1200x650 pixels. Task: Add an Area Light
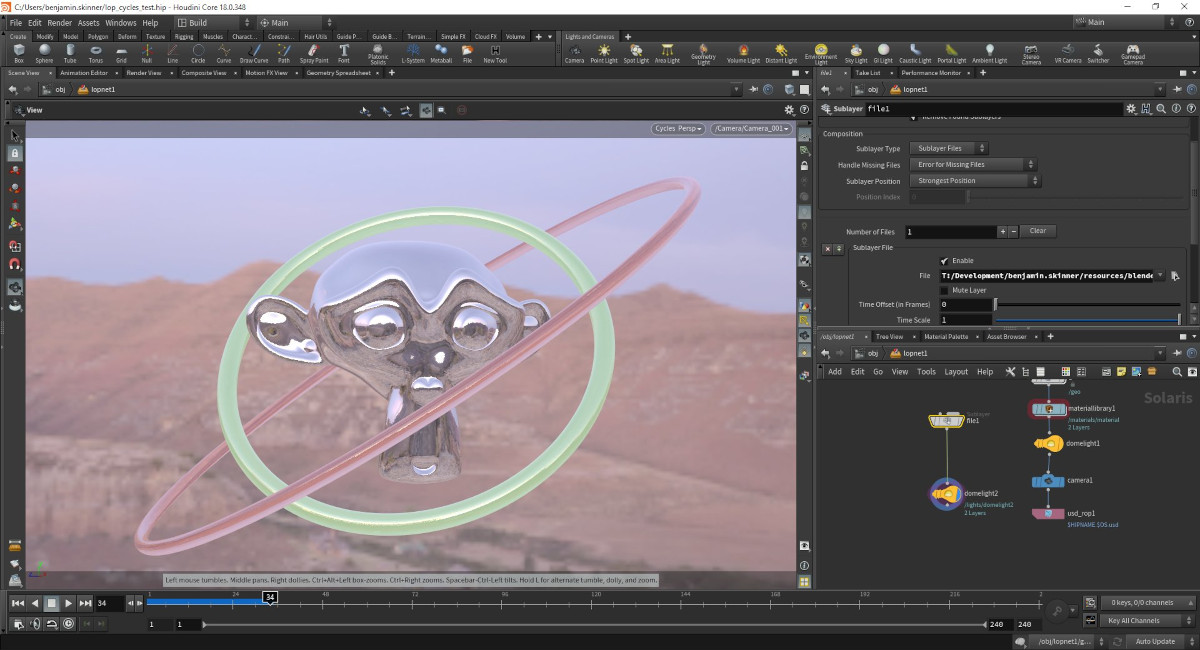click(667, 52)
